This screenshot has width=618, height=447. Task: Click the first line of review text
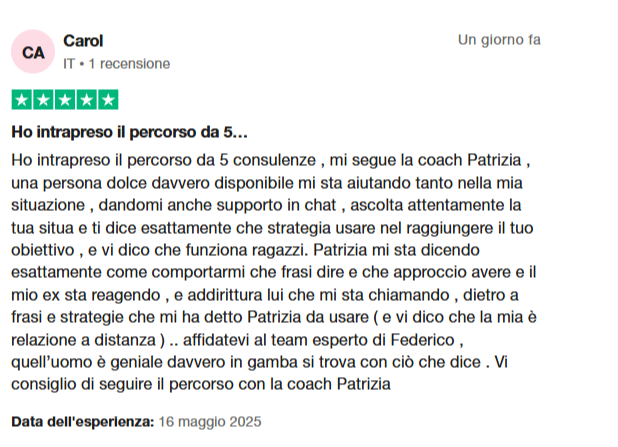(x=270, y=160)
